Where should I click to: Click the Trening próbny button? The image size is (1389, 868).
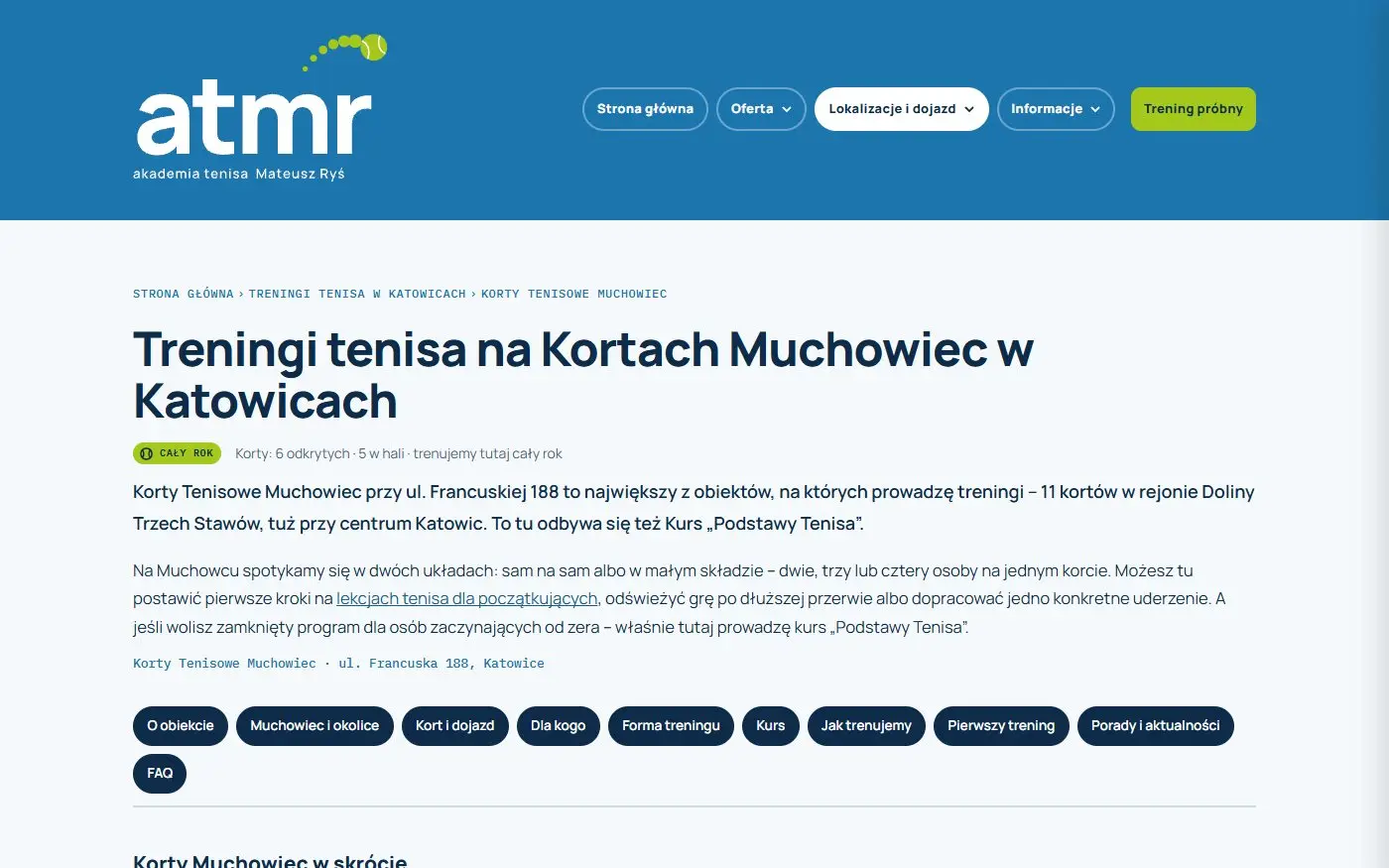tap(1194, 109)
